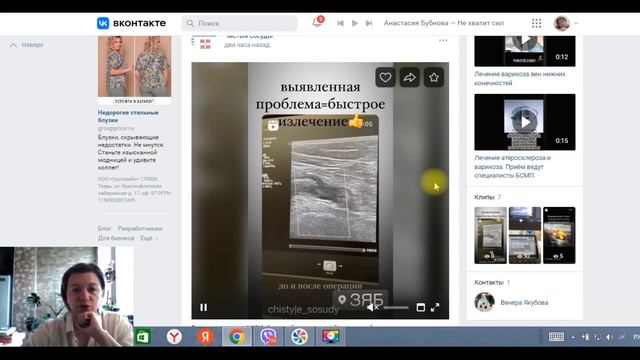
Task: Share the video with the arrow icon
Action: 409,78
